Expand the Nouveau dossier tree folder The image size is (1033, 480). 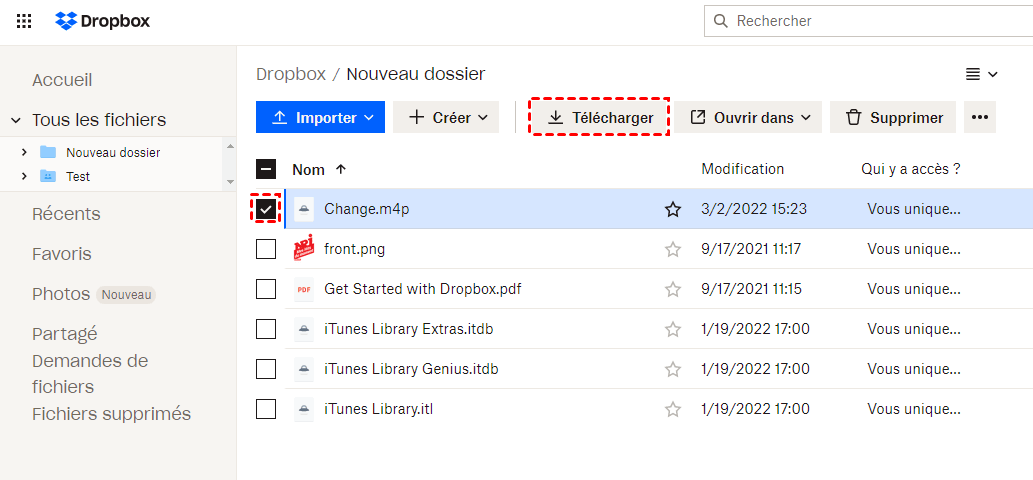click(24, 152)
